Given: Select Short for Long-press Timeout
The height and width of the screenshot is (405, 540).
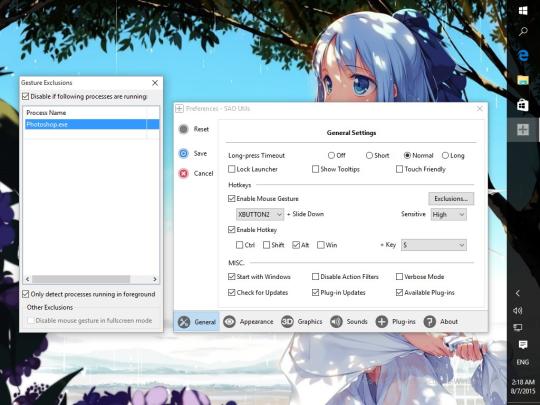Looking at the screenshot, I should [x=369, y=156].
